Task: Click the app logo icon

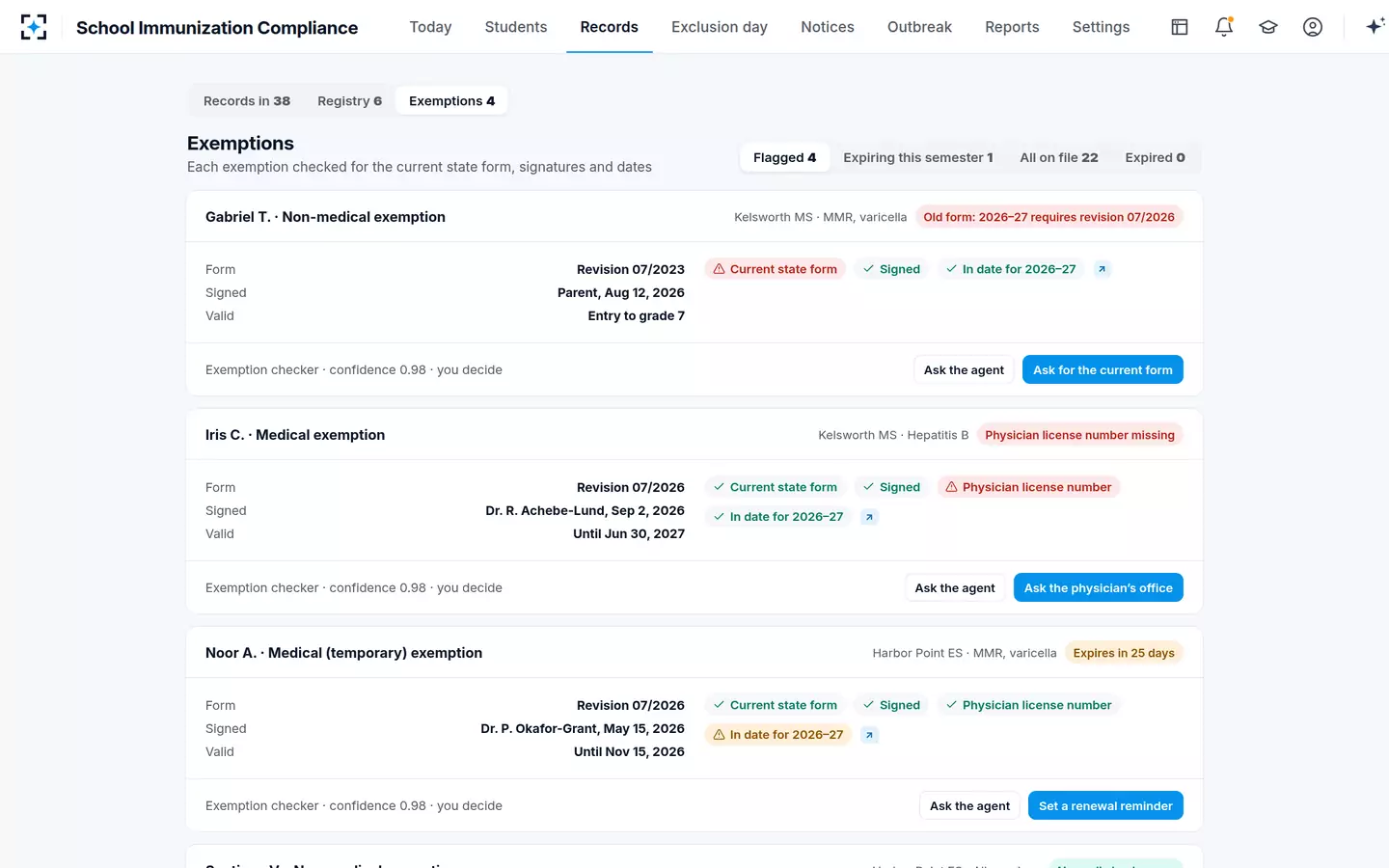Action: coord(34,27)
